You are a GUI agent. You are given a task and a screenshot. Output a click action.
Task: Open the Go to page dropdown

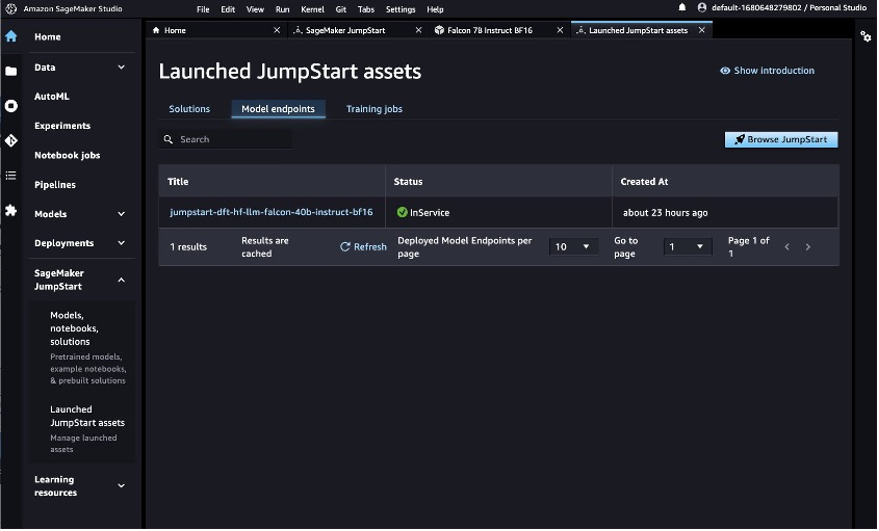(687, 247)
